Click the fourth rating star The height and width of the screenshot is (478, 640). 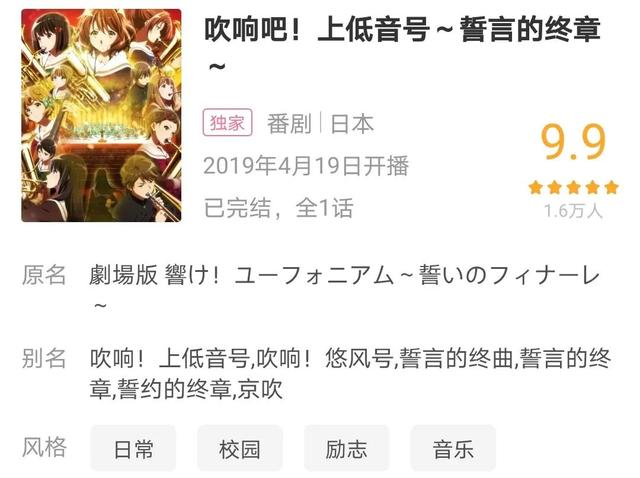pyautogui.click(x=593, y=188)
